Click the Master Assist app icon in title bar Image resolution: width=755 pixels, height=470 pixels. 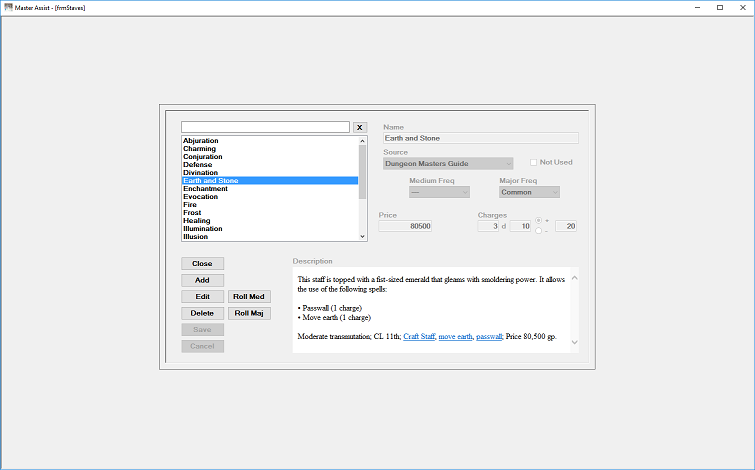click(8, 7)
